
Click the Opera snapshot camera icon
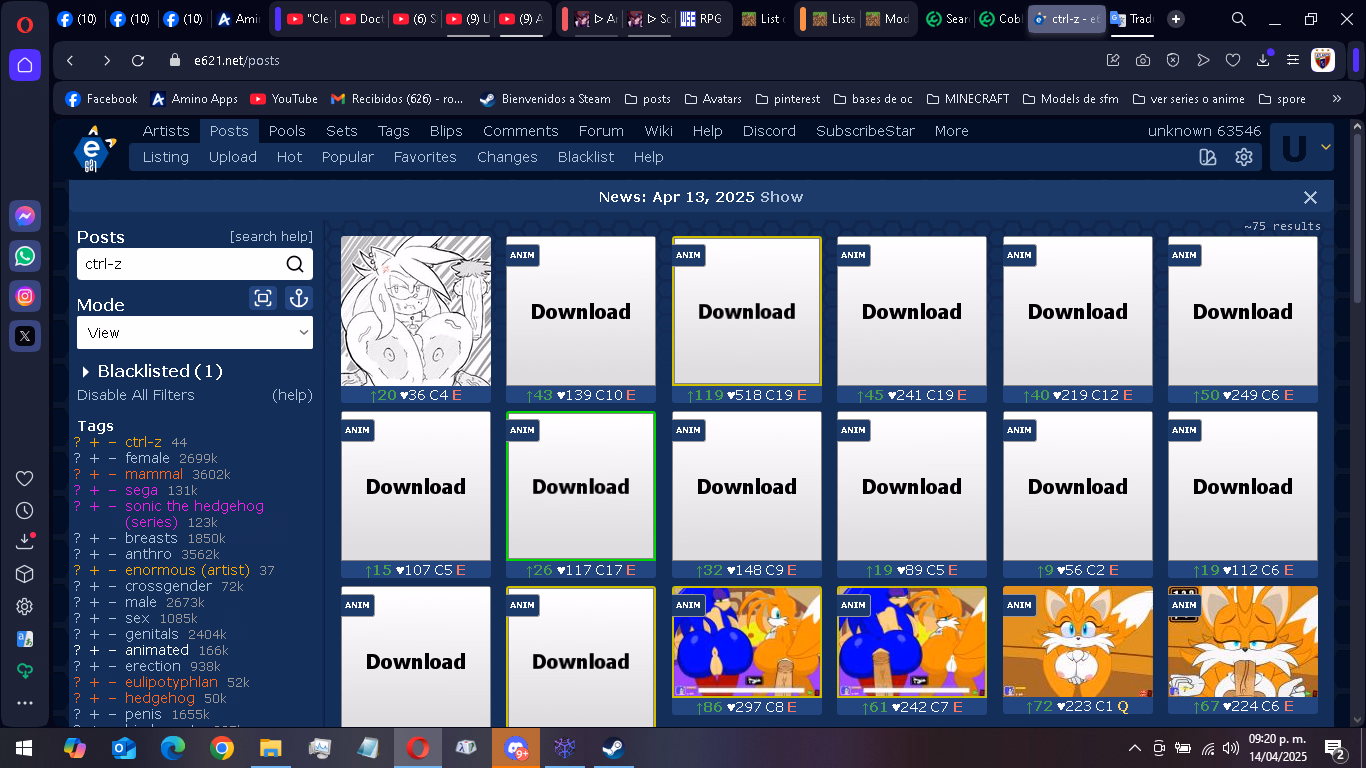(x=1143, y=60)
